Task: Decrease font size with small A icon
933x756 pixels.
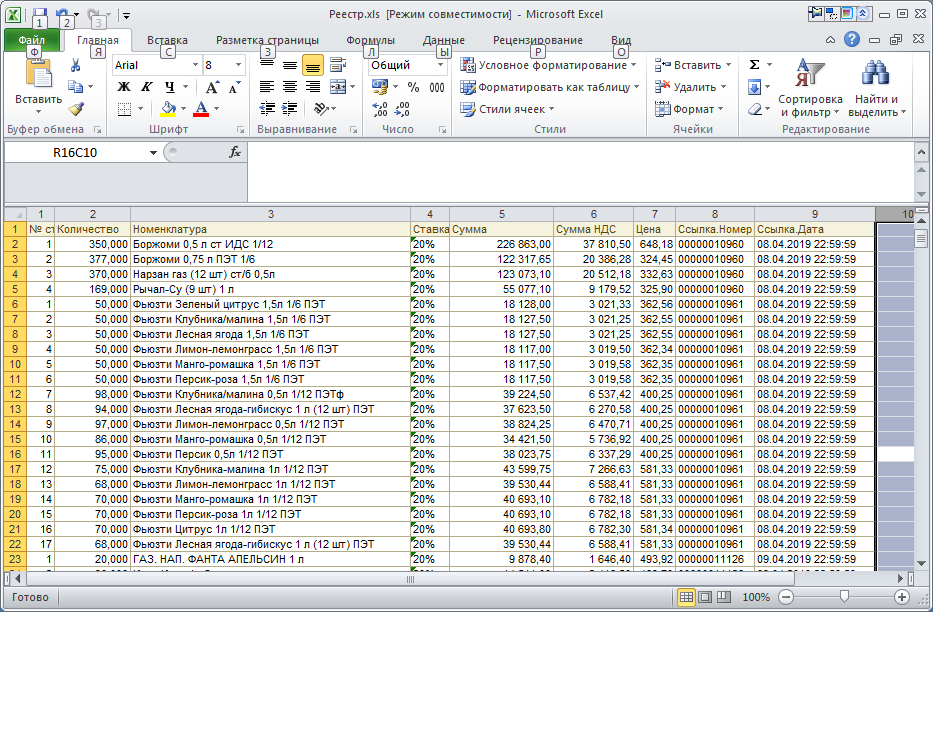Action: point(234,87)
